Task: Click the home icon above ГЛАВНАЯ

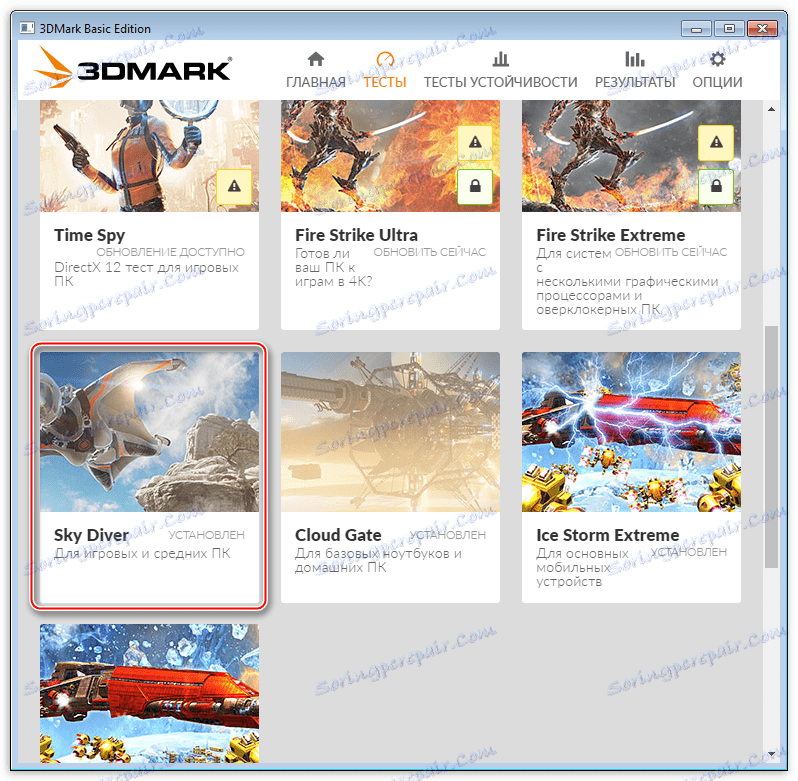Action: point(316,59)
